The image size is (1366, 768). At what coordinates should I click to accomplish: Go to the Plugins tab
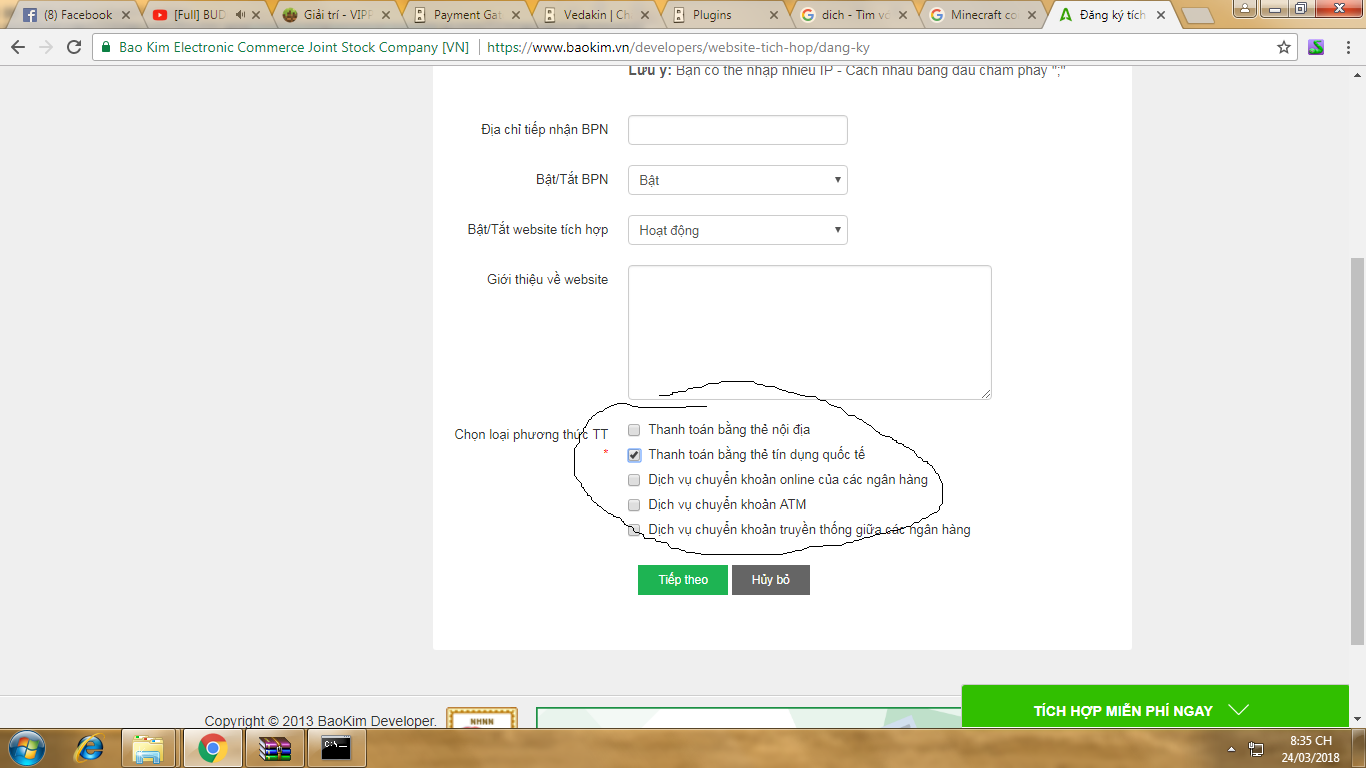pyautogui.click(x=723, y=15)
